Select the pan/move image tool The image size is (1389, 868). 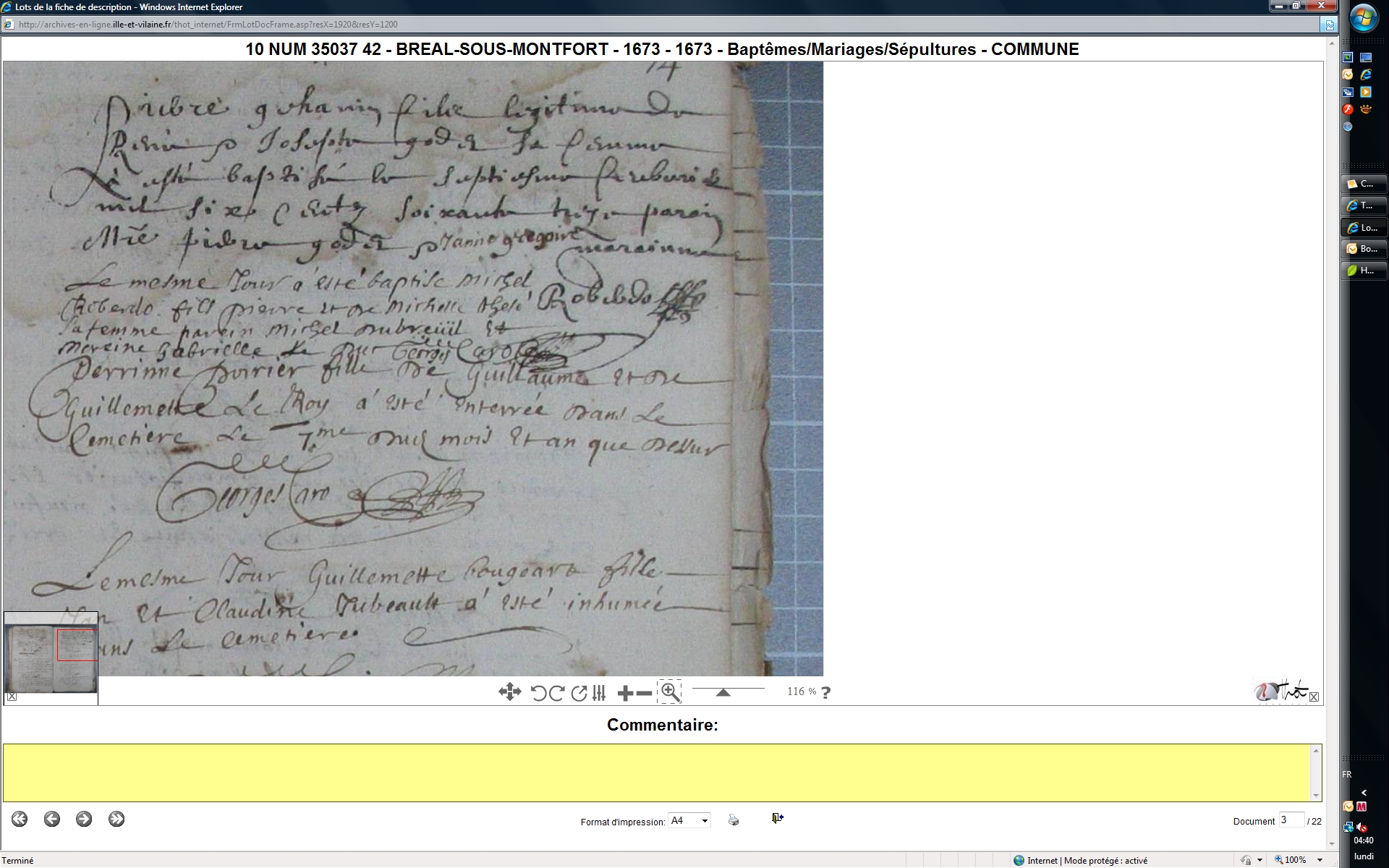click(509, 692)
